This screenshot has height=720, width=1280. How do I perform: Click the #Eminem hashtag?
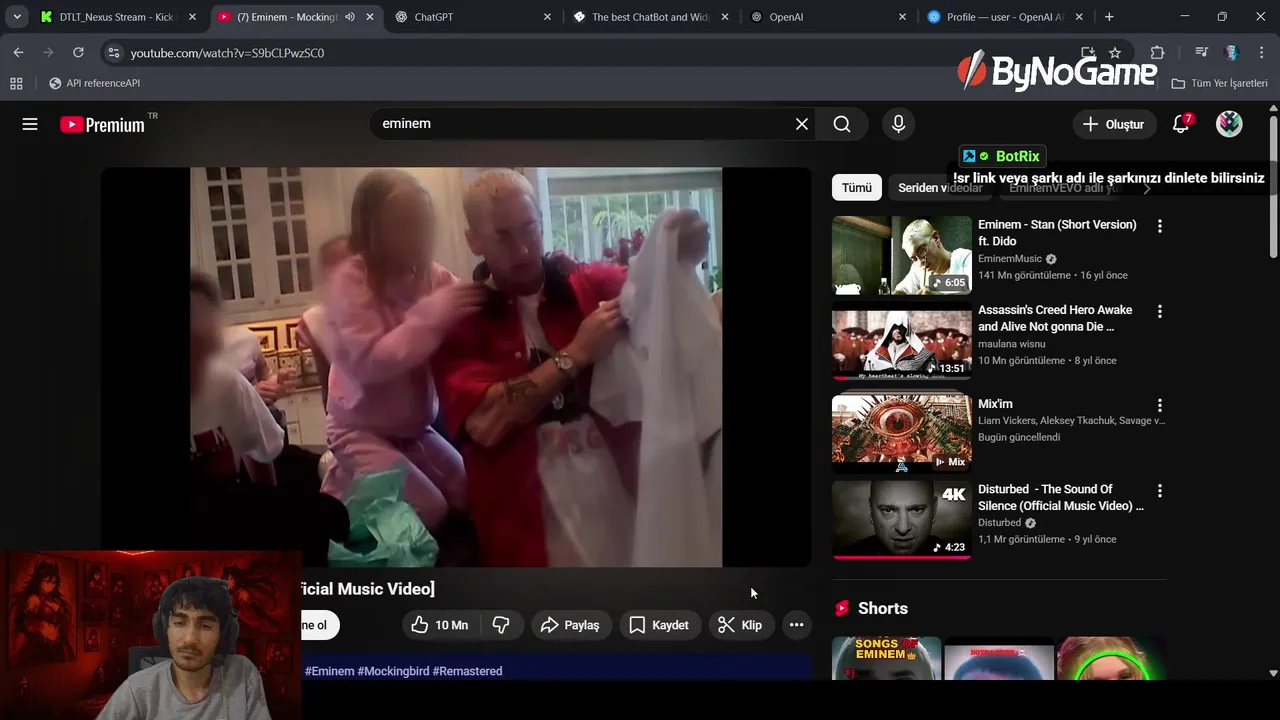329,671
